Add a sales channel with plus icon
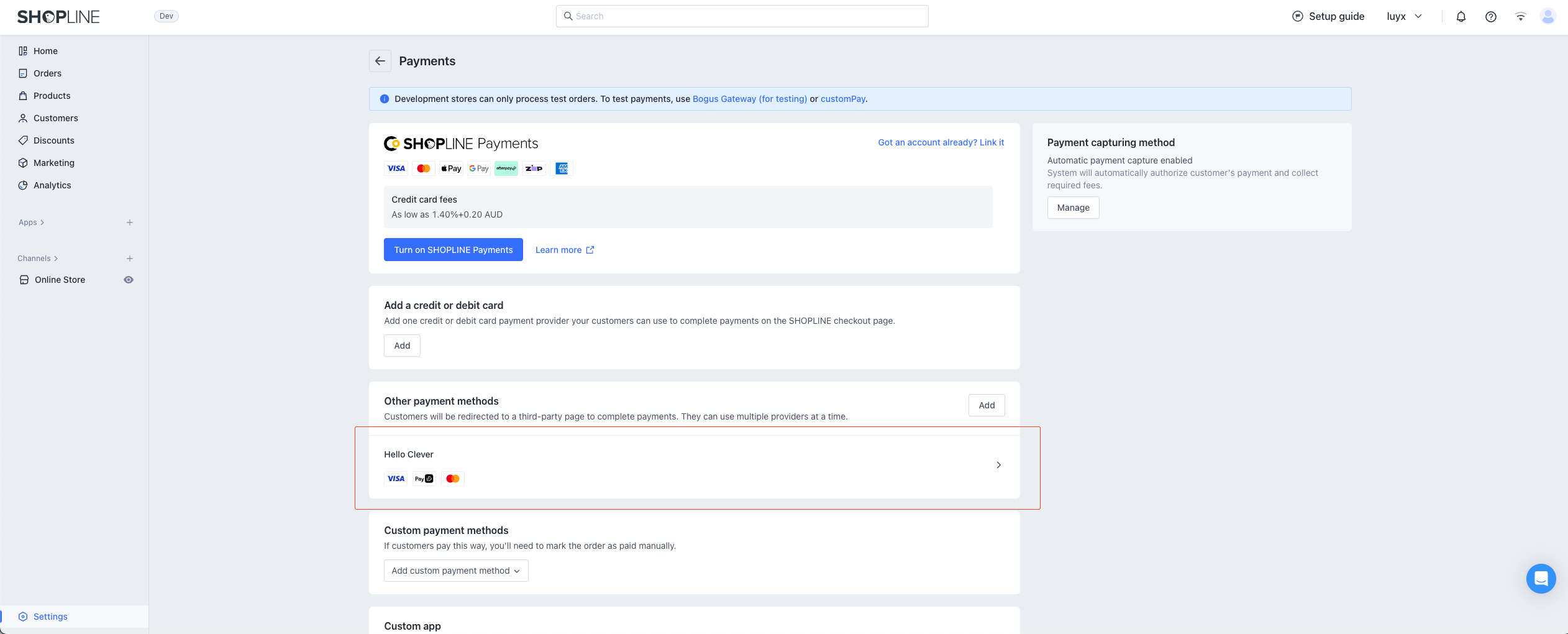The width and height of the screenshot is (1568, 634). [130, 259]
